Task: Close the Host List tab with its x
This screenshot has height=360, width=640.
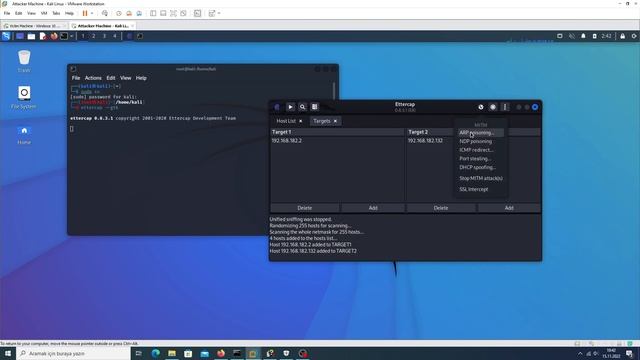Action: pyautogui.click(x=301, y=121)
